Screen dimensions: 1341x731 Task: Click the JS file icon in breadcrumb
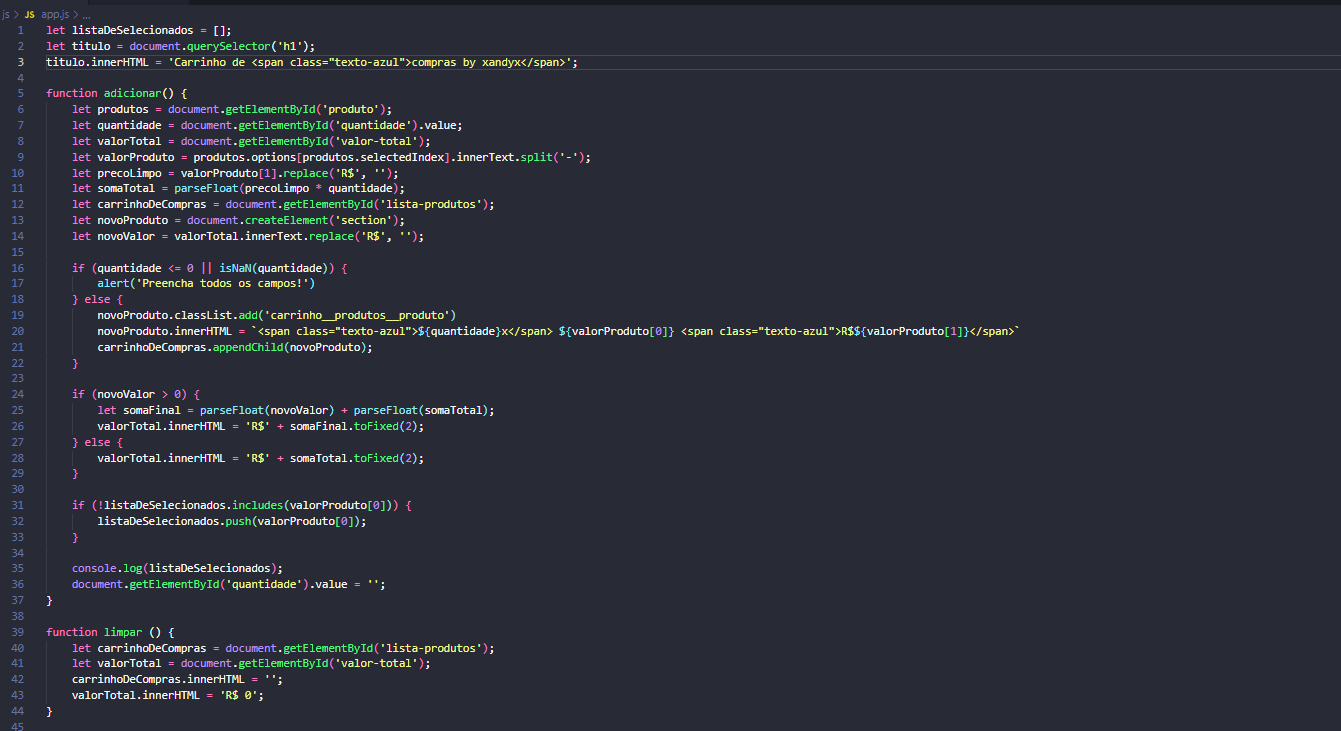point(29,15)
